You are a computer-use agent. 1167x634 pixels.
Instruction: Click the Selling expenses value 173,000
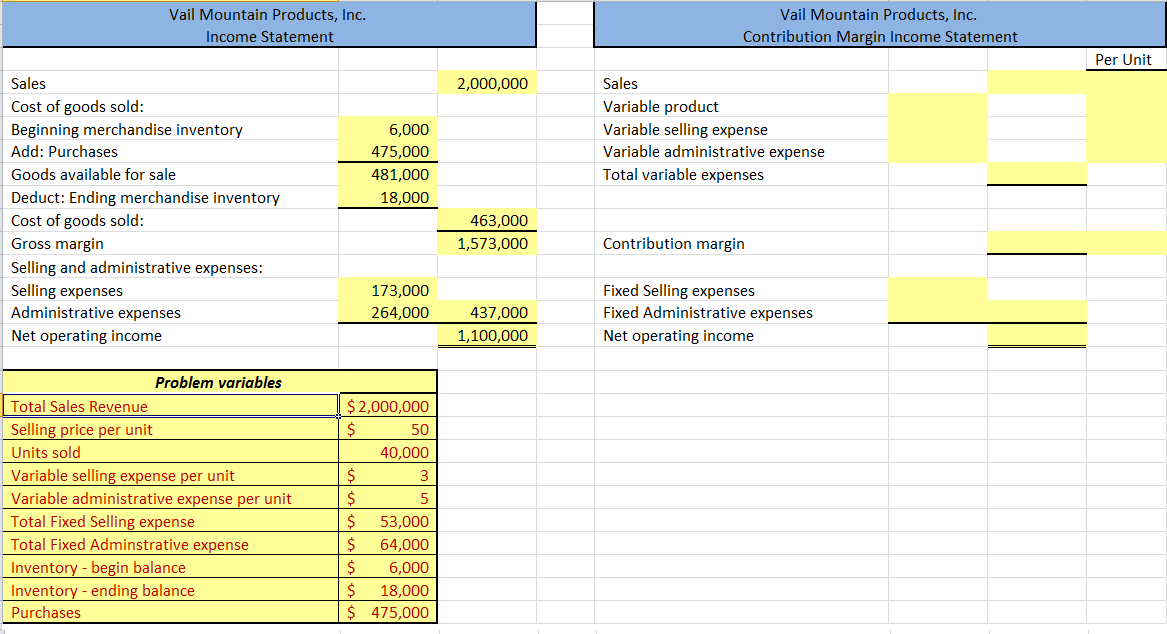(388, 290)
